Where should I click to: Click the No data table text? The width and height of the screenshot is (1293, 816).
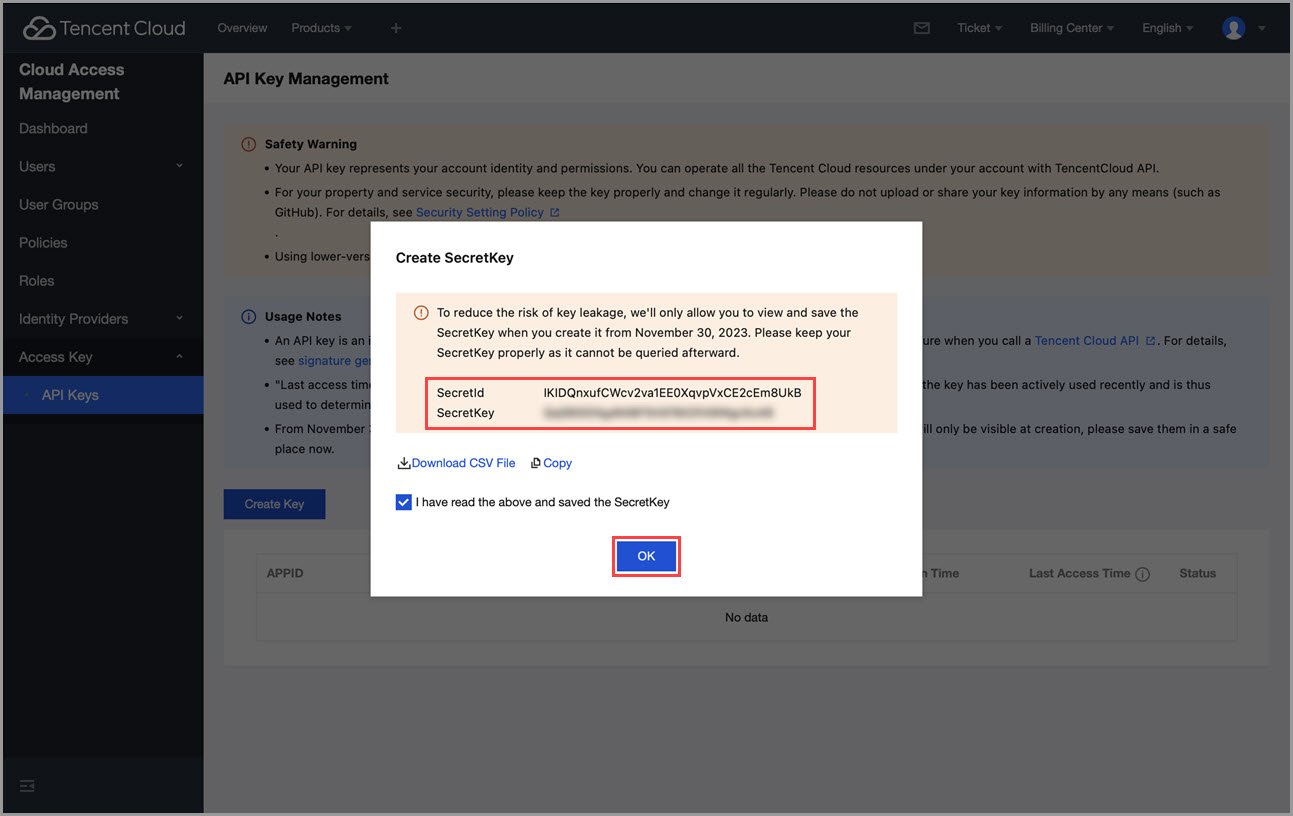[746, 617]
